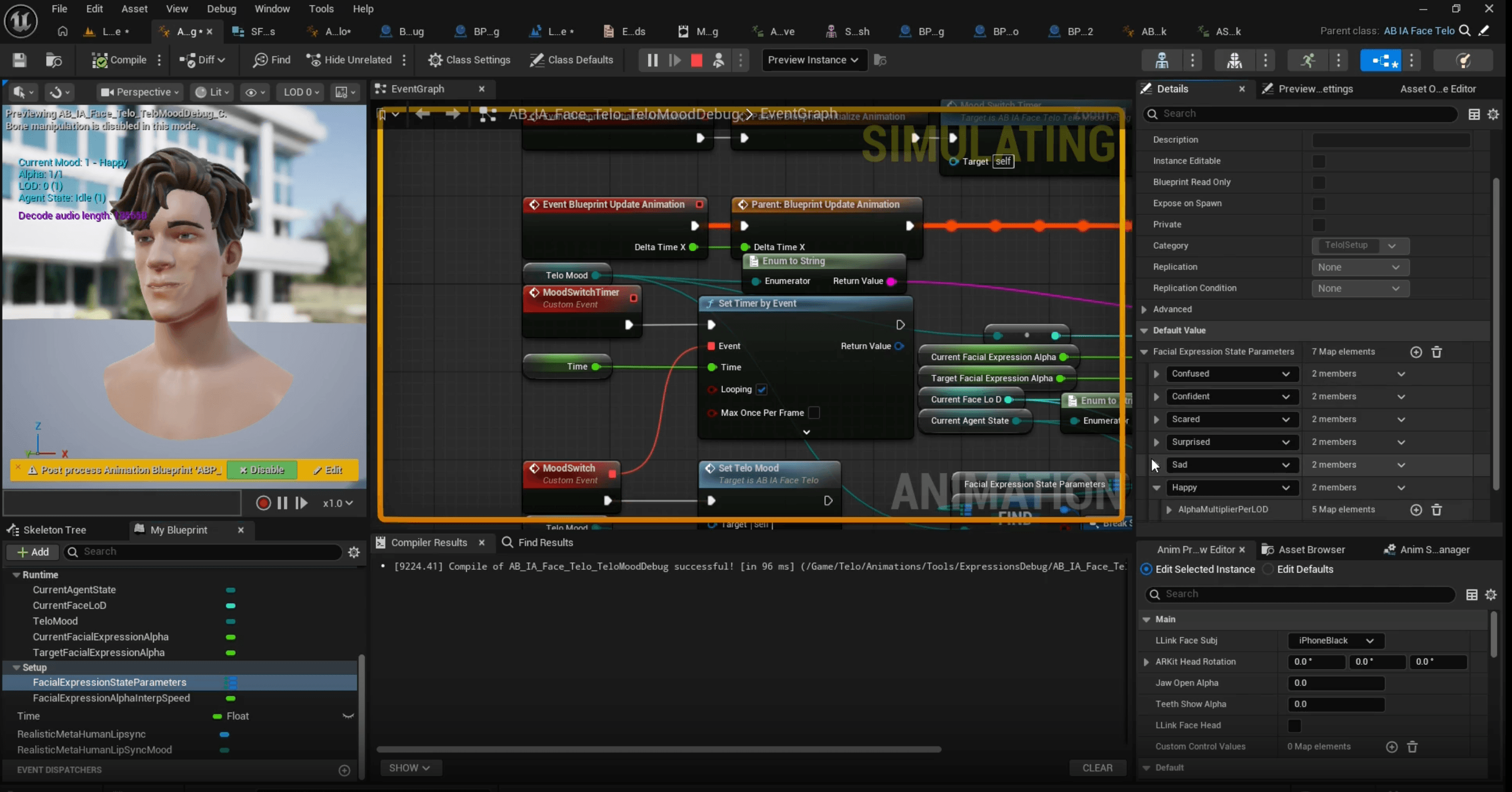Viewport: 1512px width, 792px height.
Task: Open Class Defaults
Action: (x=571, y=60)
